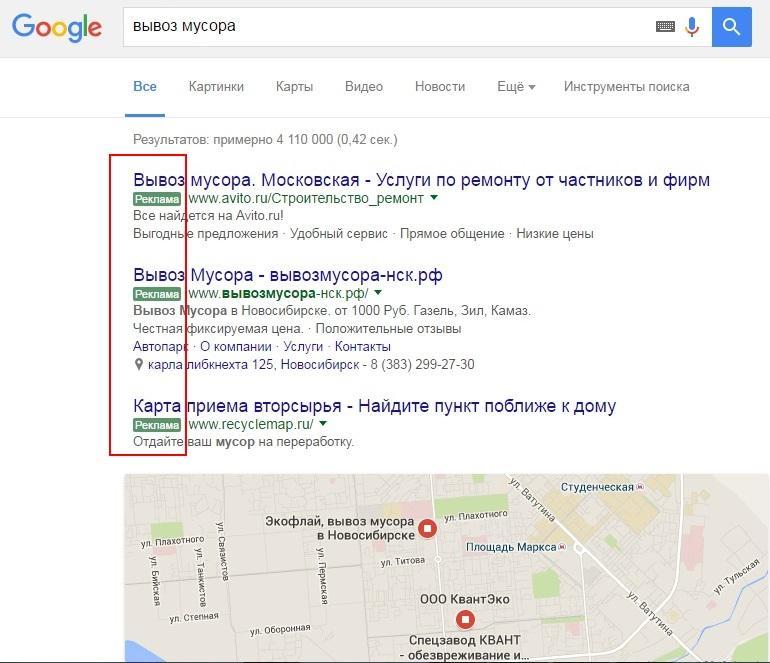Screen dimensions: 770x663
Task: Open the on-screen keyboard icon
Action: pos(665,27)
